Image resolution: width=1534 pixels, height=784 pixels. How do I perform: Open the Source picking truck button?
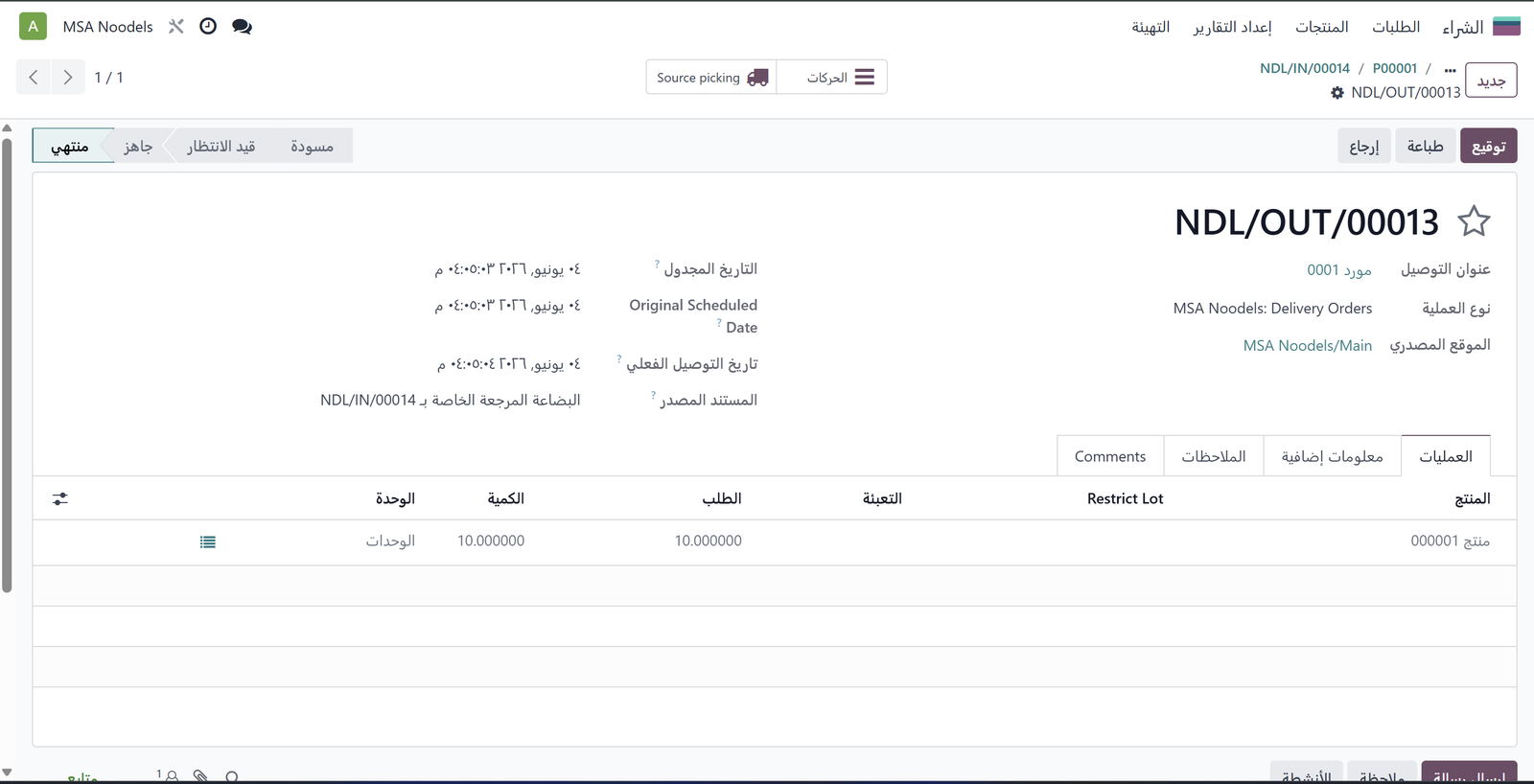point(711,78)
